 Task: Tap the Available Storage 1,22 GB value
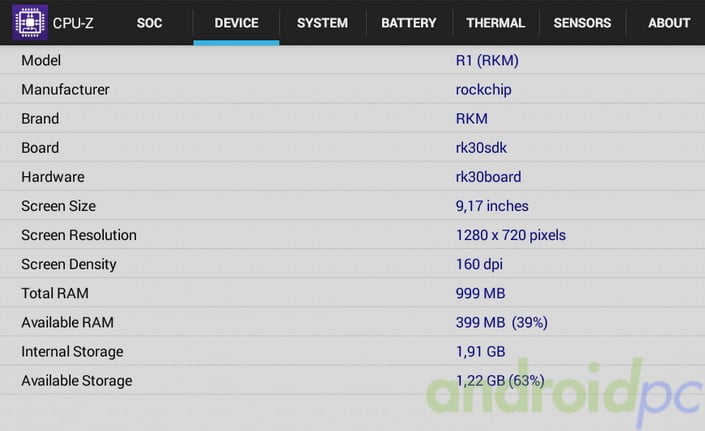pyautogui.click(x=500, y=380)
